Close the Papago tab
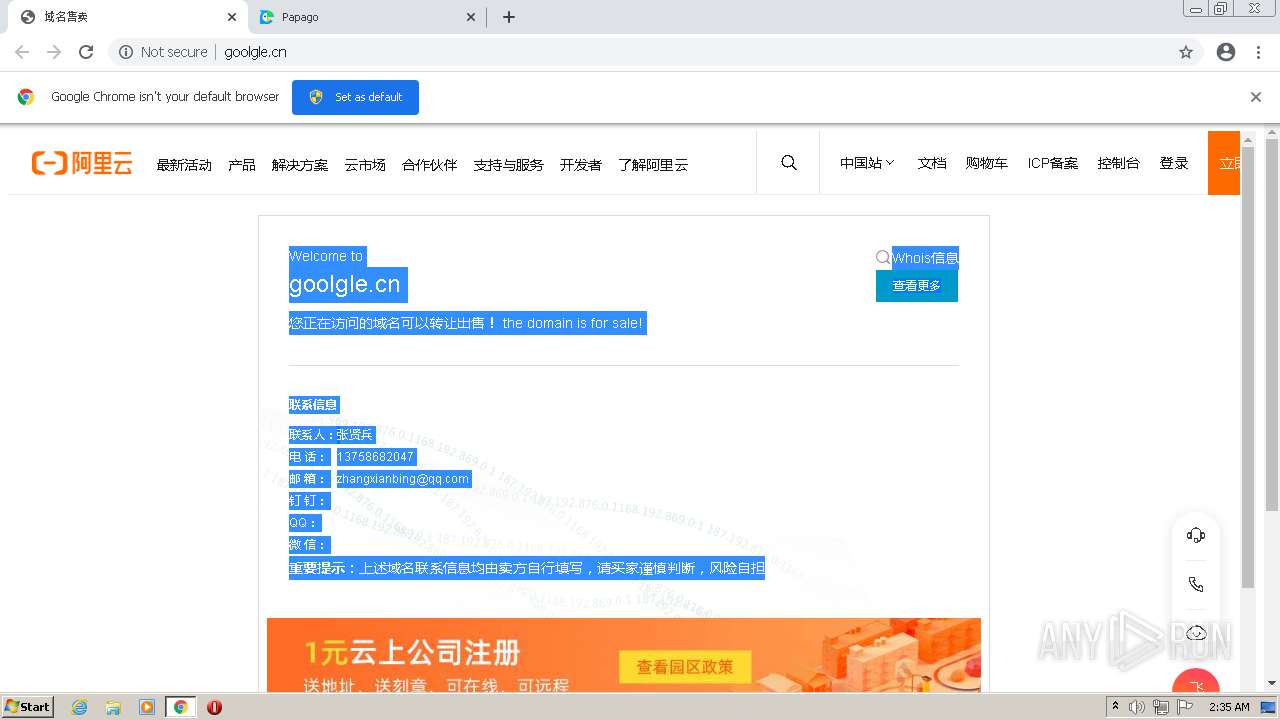Viewport: 1280px width, 720px height. coord(472,17)
